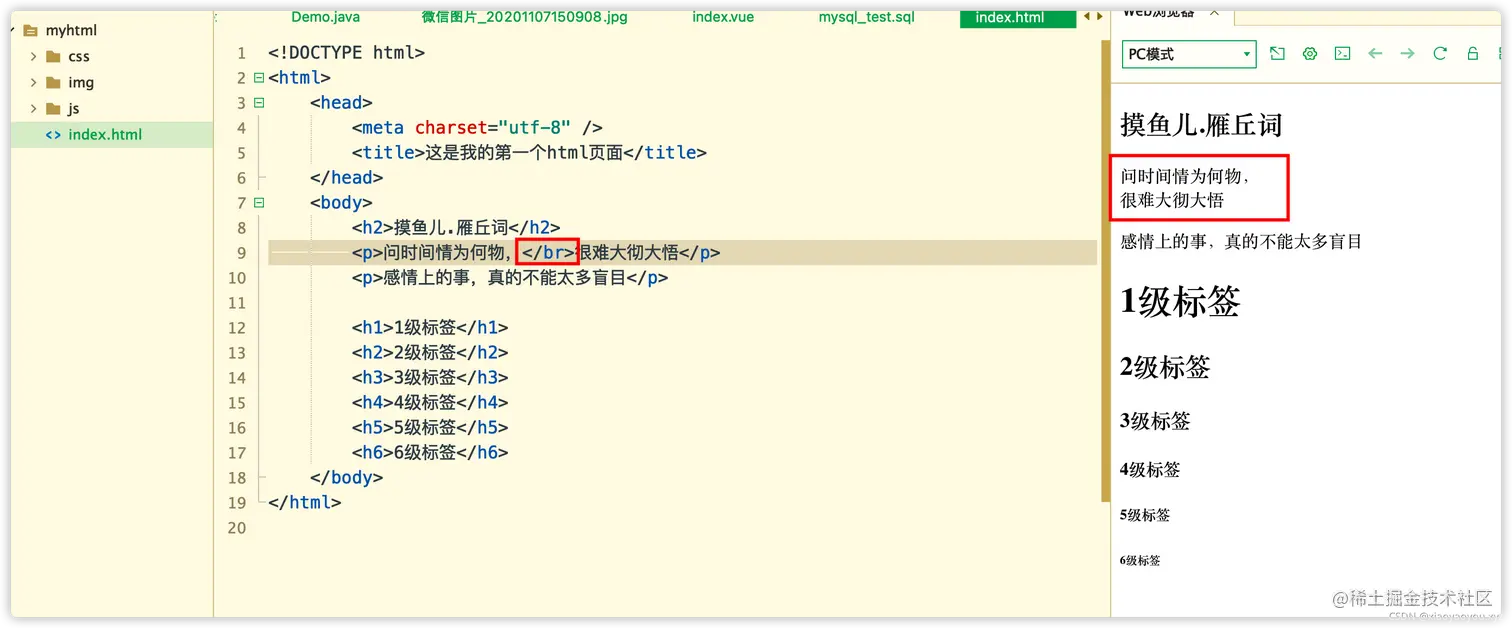Click the preview heading 1级标签
Viewport: 1512px width, 628px height.
(1180, 301)
